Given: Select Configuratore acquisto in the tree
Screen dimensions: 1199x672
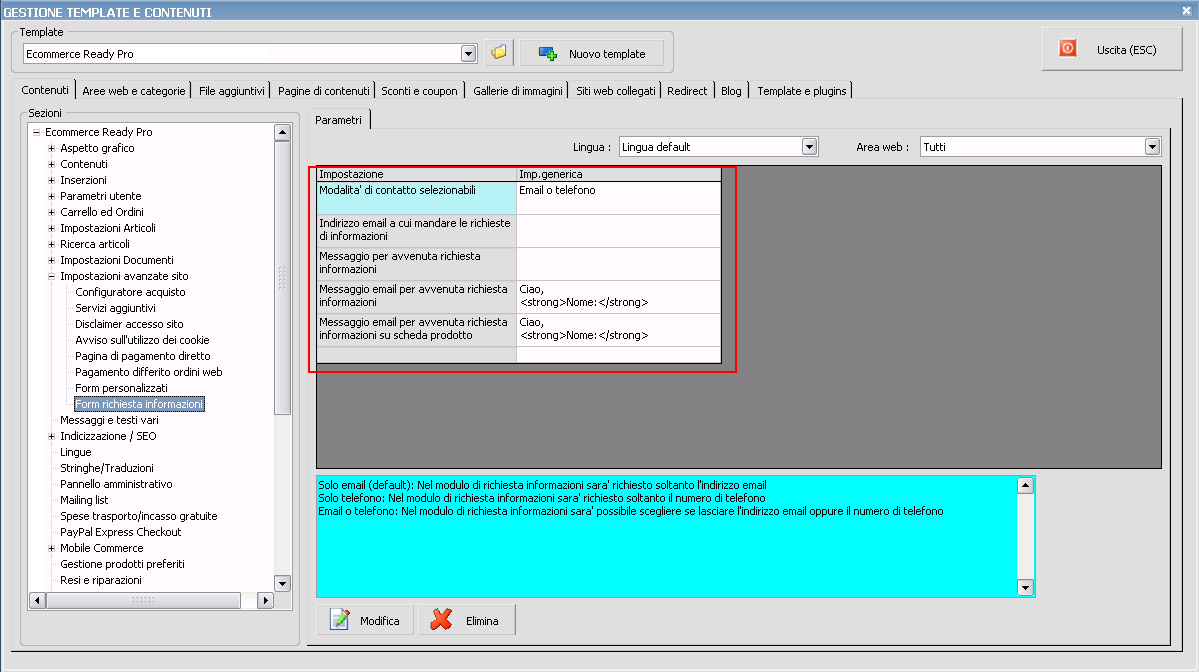Looking at the screenshot, I should click(x=130, y=292).
